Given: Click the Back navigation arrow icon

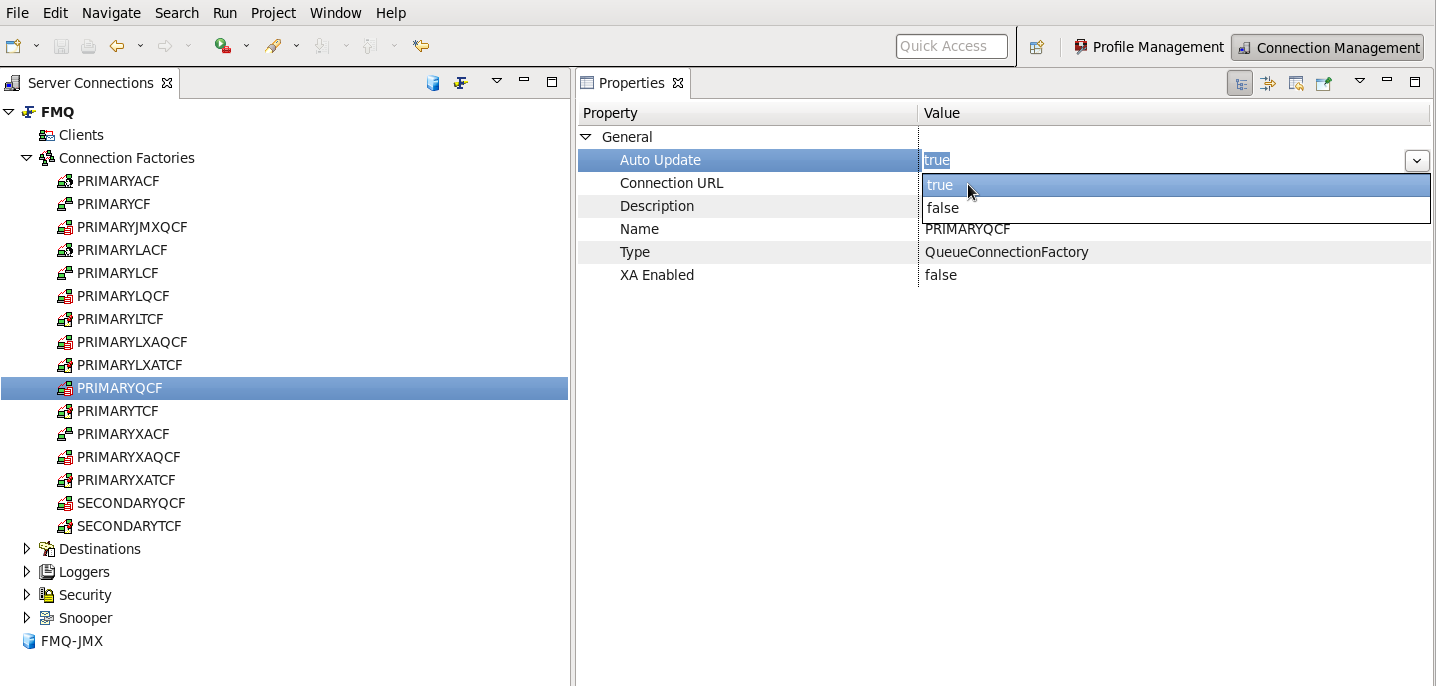Looking at the screenshot, I should point(117,46).
